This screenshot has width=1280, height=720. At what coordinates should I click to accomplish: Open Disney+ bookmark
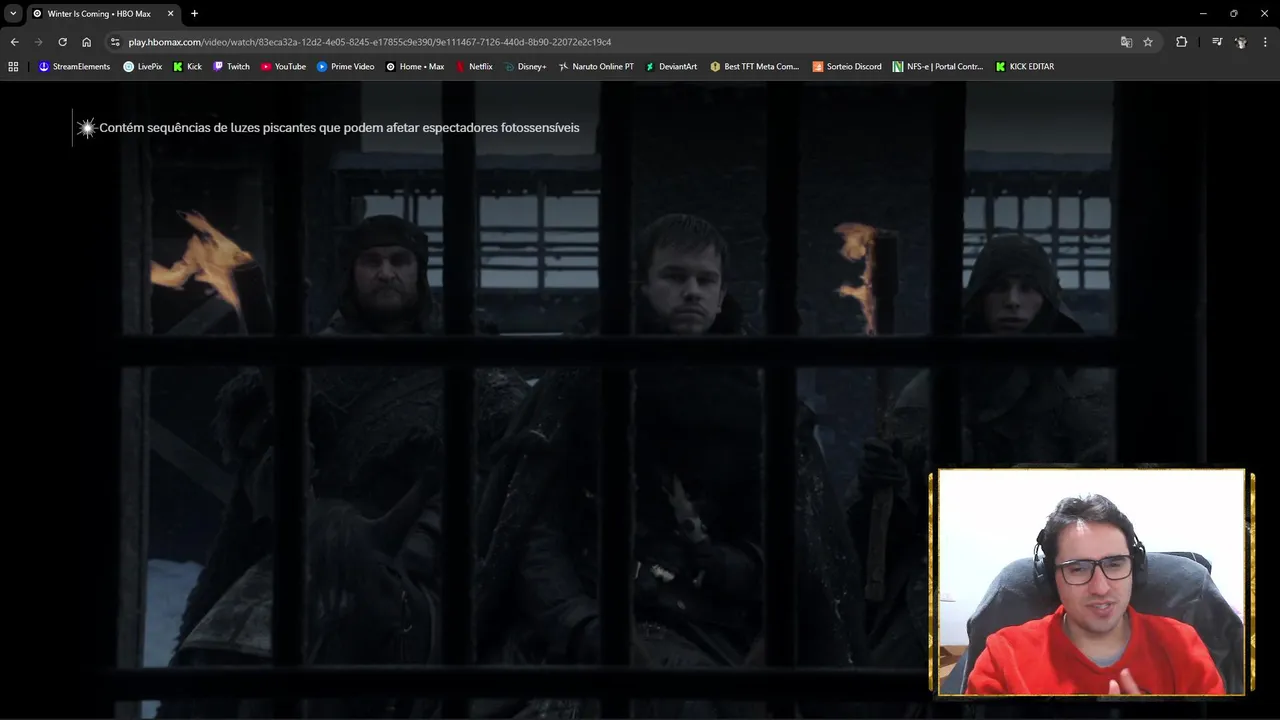pyautogui.click(x=525, y=67)
